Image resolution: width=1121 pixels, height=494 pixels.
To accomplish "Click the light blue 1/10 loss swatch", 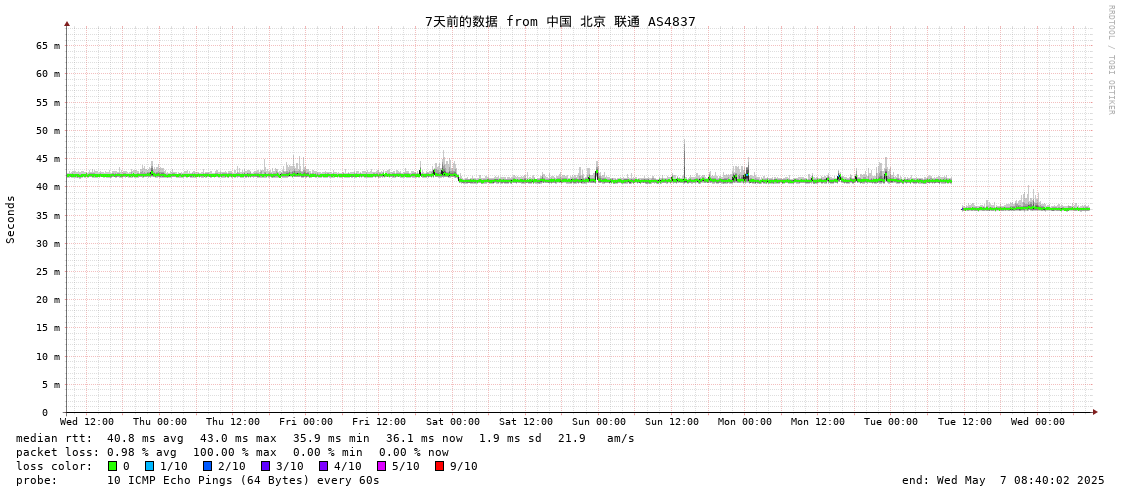I will (150, 466).
